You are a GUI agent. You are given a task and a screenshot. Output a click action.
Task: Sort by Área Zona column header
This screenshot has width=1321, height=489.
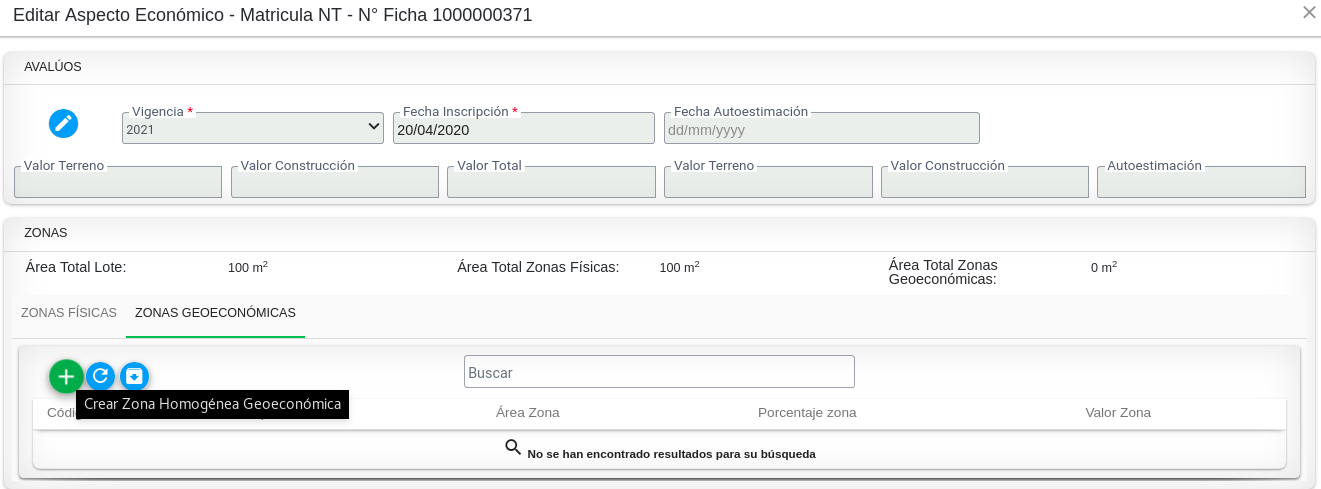tap(527, 413)
